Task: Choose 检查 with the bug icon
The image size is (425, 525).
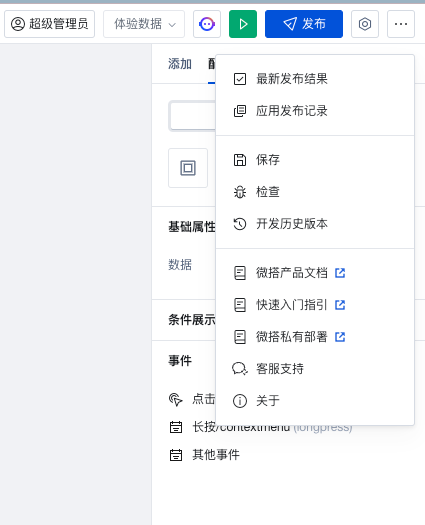Action: pyautogui.click(x=315, y=192)
